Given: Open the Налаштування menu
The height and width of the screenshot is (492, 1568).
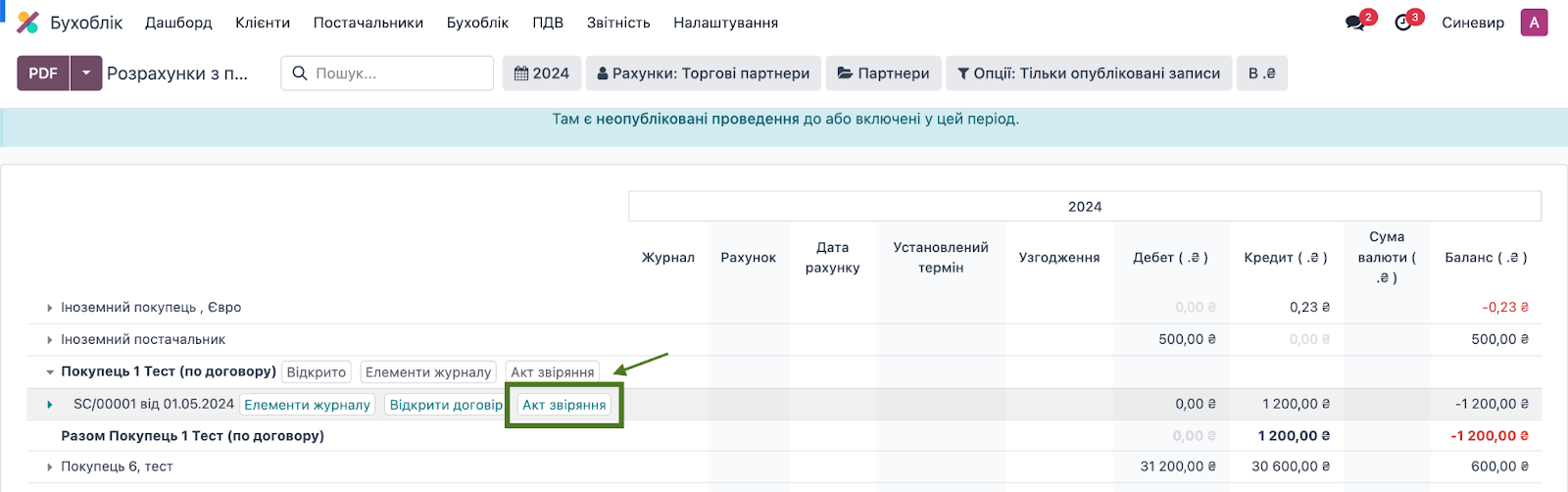Looking at the screenshot, I should pos(726,23).
